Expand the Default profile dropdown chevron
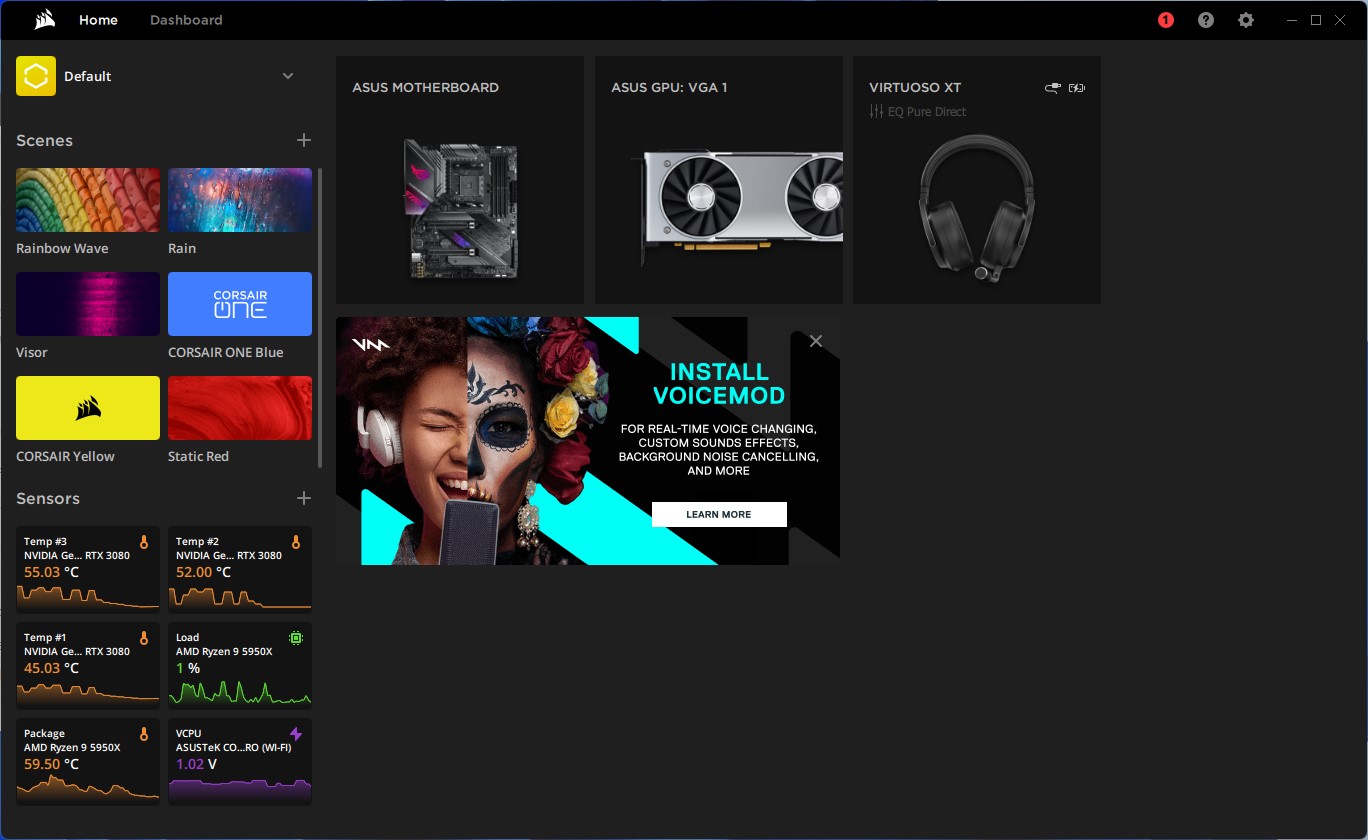Viewport: 1368px width, 840px height. coord(288,76)
